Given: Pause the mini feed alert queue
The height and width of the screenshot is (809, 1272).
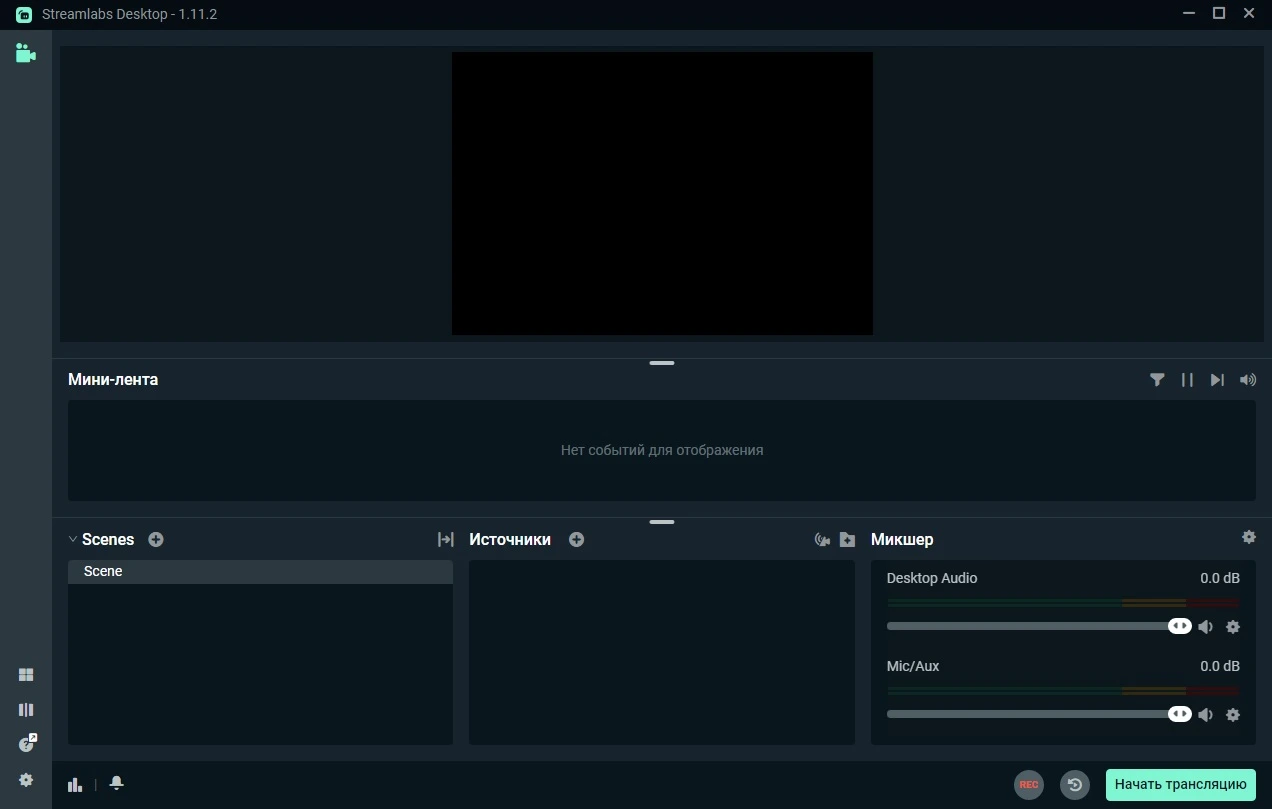Looking at the screenshot, I should pyautogui.click(x=1187, y=380).
